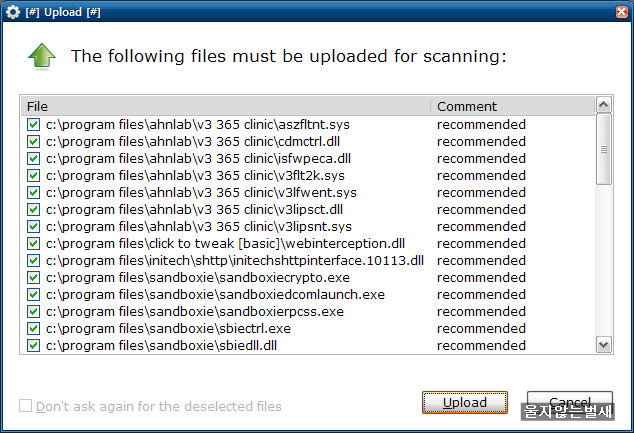Click the File column header
The width and height of the screenshot is (634, 433).
(x=226, y=106)
